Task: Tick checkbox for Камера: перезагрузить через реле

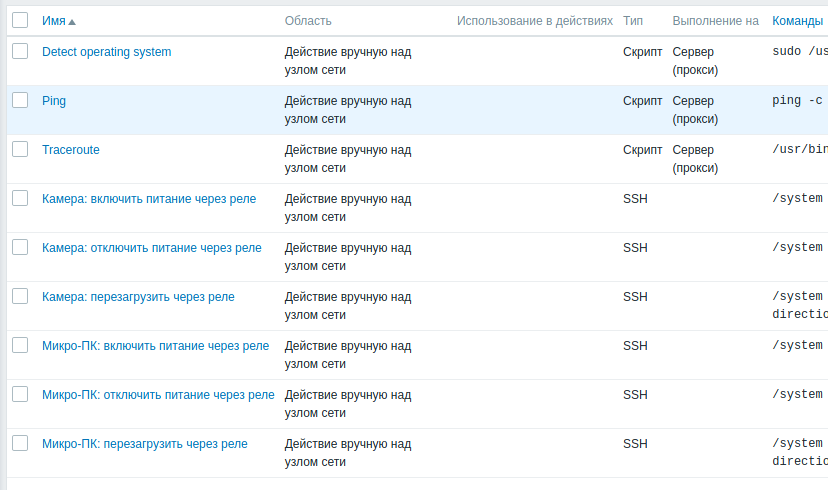Action: point(20,296)
